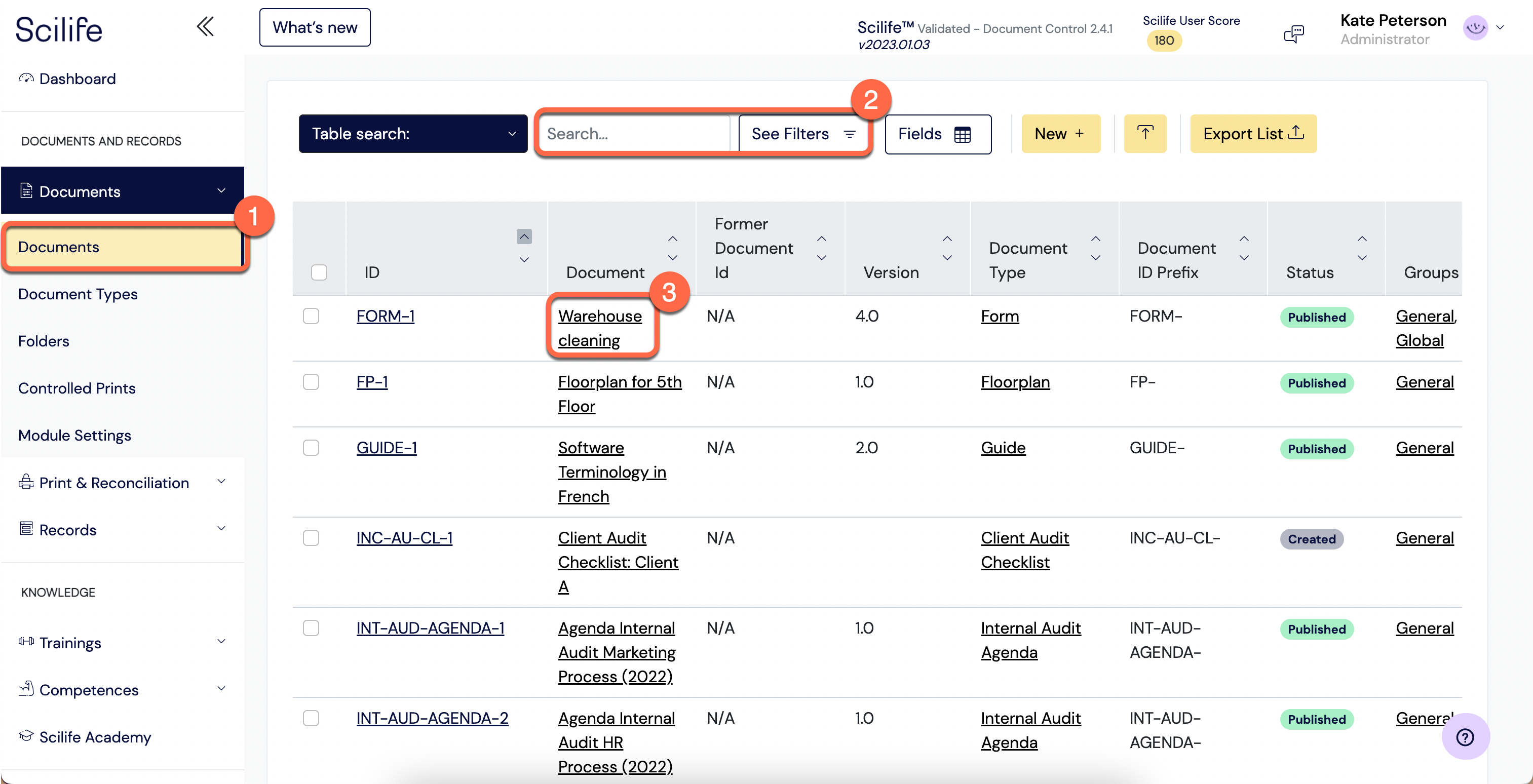Viewport: 1533px width, 784px height.
Task: Sort Status column ascending
Action: pyautogui.click(x=1362, y=239)
